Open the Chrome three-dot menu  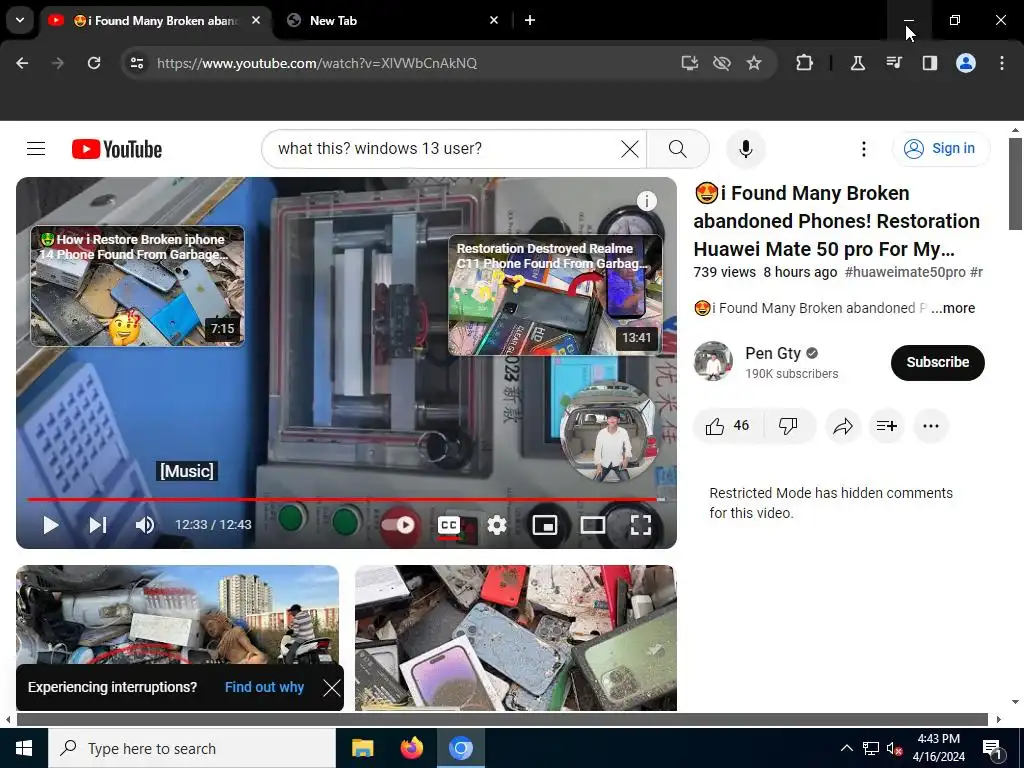pos(1002,63)
